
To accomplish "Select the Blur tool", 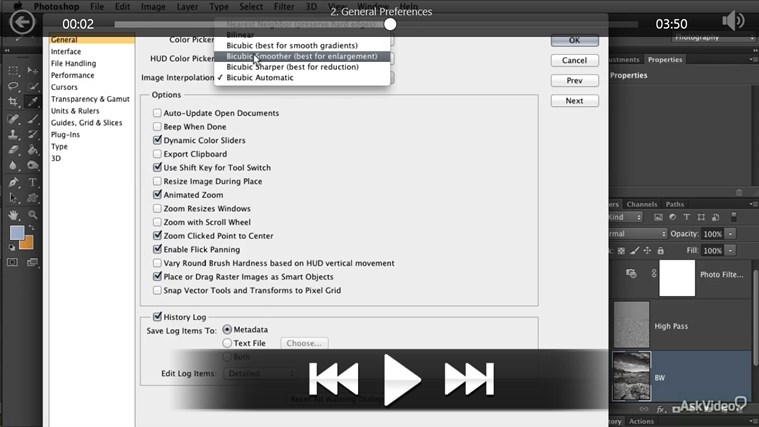I will point(13,166).
